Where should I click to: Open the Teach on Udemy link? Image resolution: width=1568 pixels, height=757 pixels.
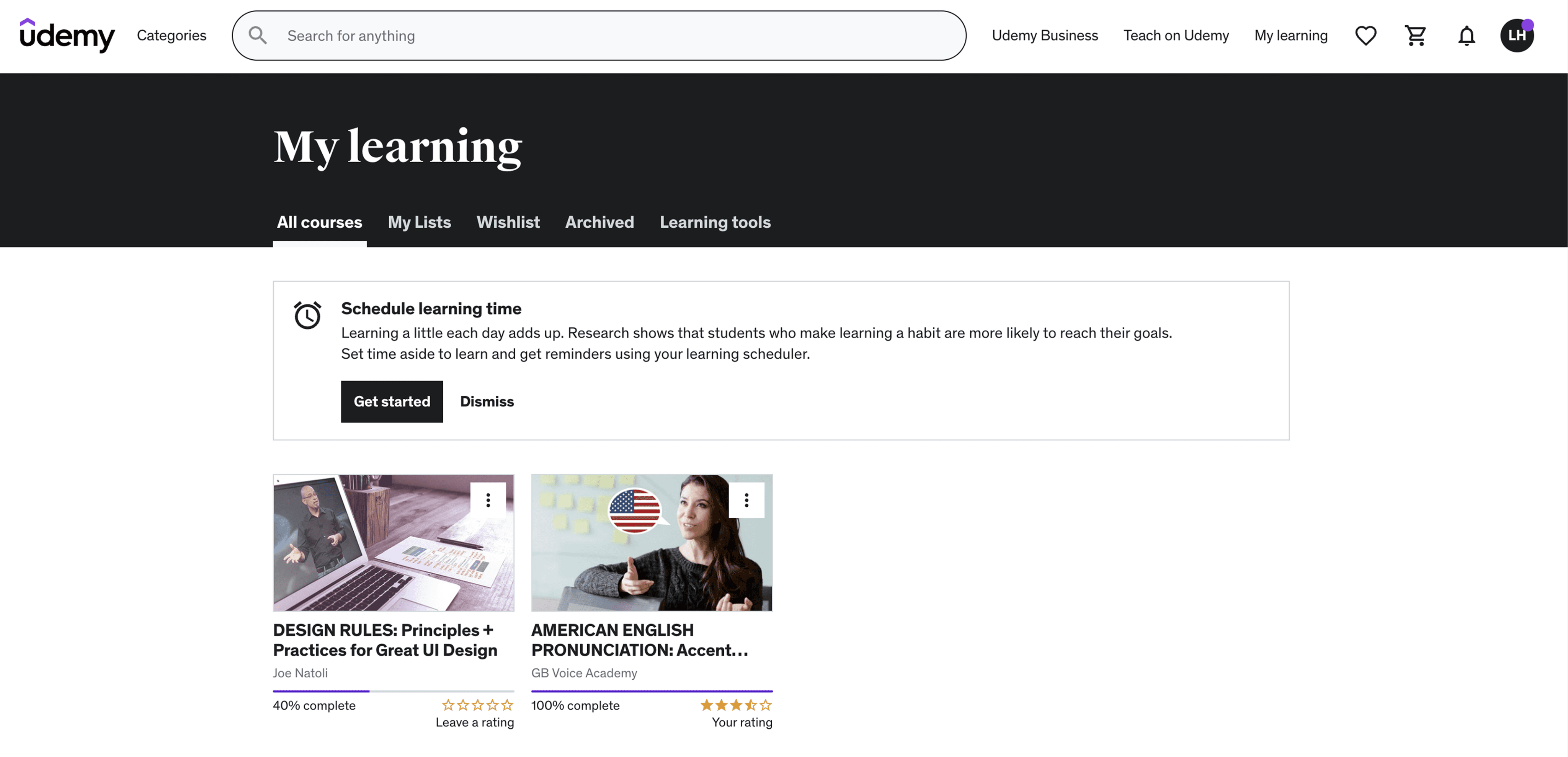pyautogui.click(x=1175, y=35)
